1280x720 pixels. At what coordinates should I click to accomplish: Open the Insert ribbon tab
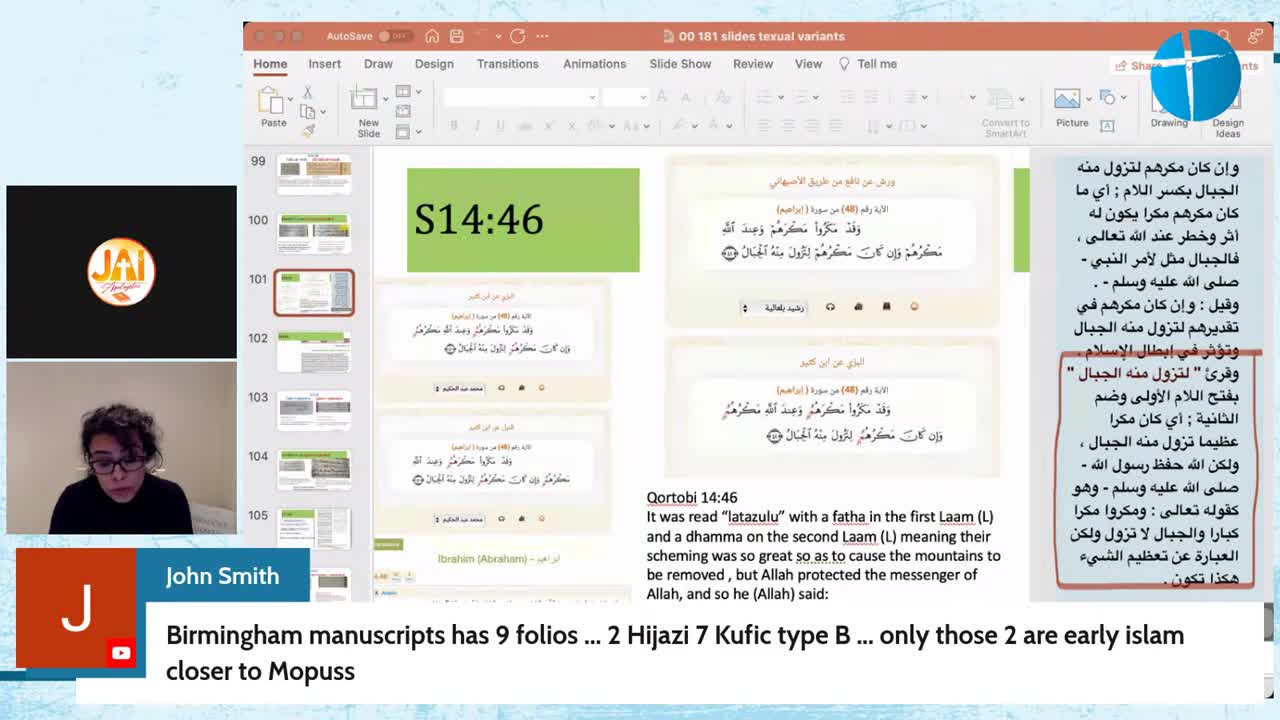click(x=324, y=64)
